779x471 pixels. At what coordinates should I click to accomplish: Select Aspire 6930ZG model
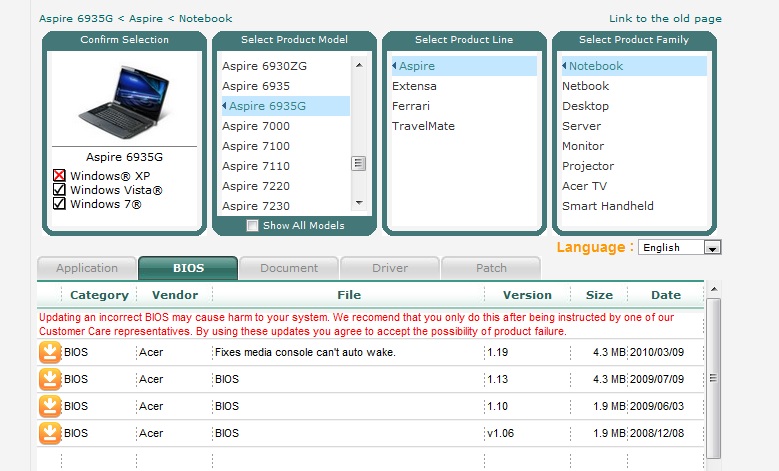tap(286, 66)
